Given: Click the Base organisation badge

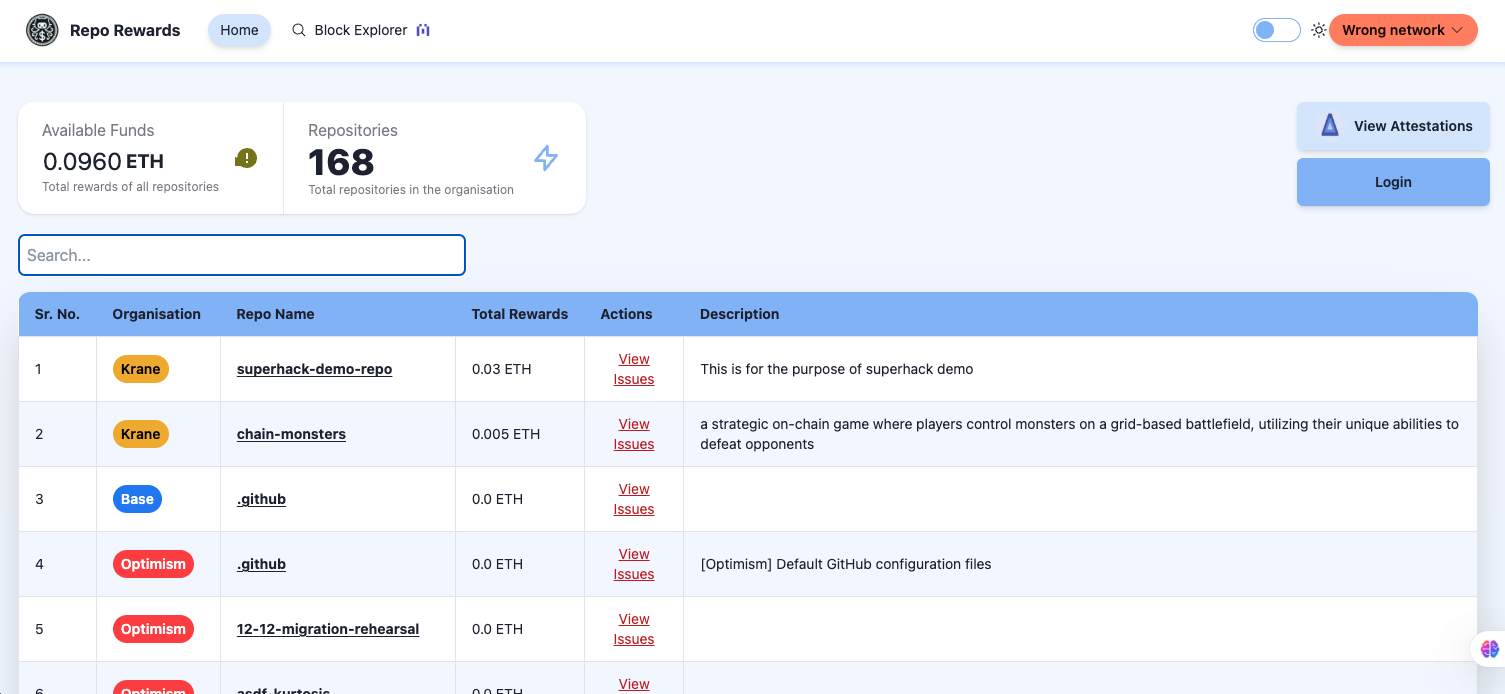Looking at the screenshot, I should 137,499.
